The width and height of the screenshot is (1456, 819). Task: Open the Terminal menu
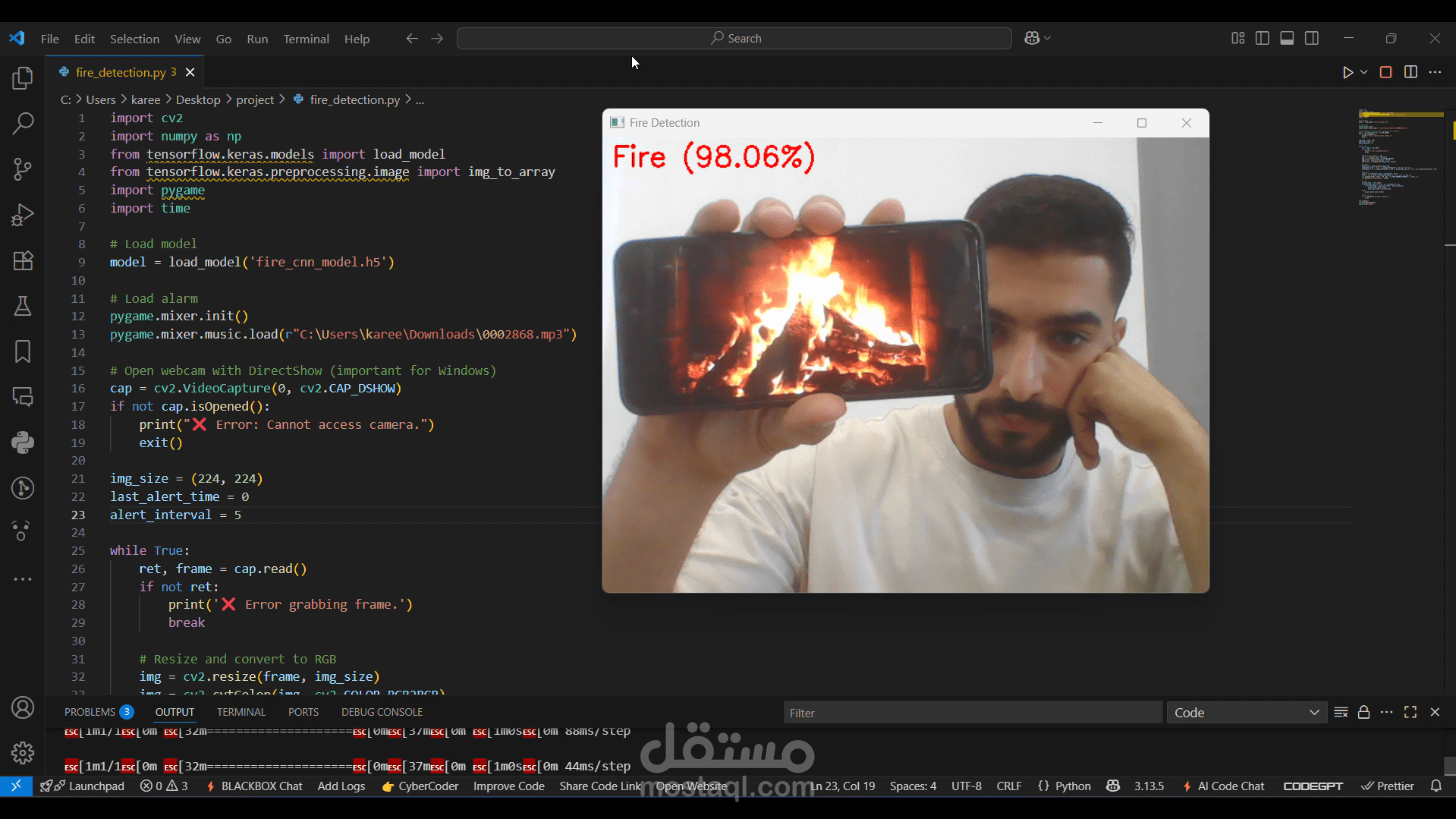306,39
